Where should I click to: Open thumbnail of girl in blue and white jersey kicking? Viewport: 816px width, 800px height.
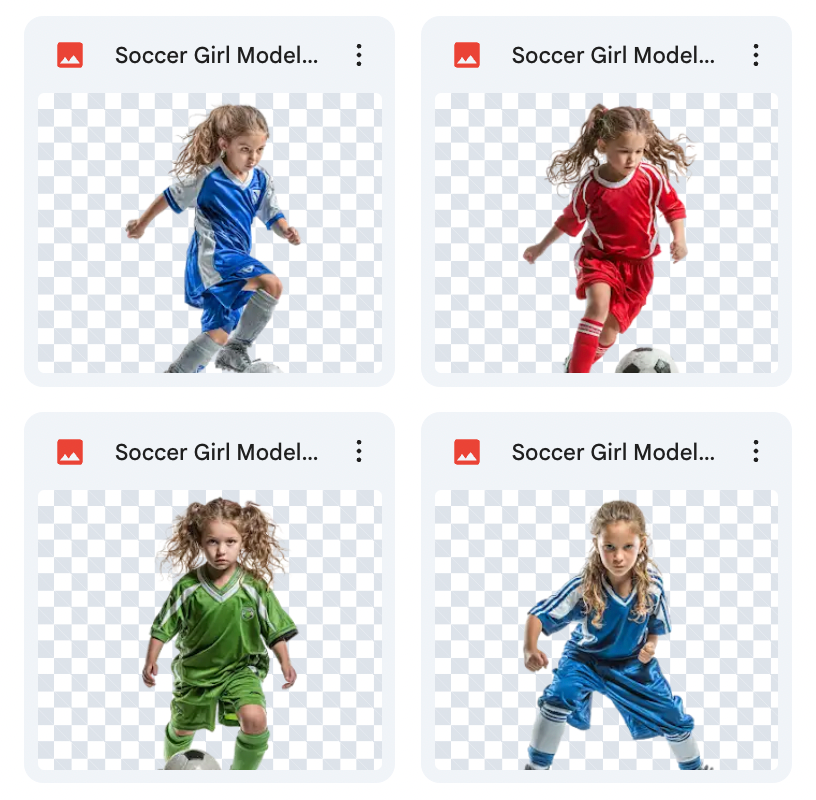click(210, 233)
